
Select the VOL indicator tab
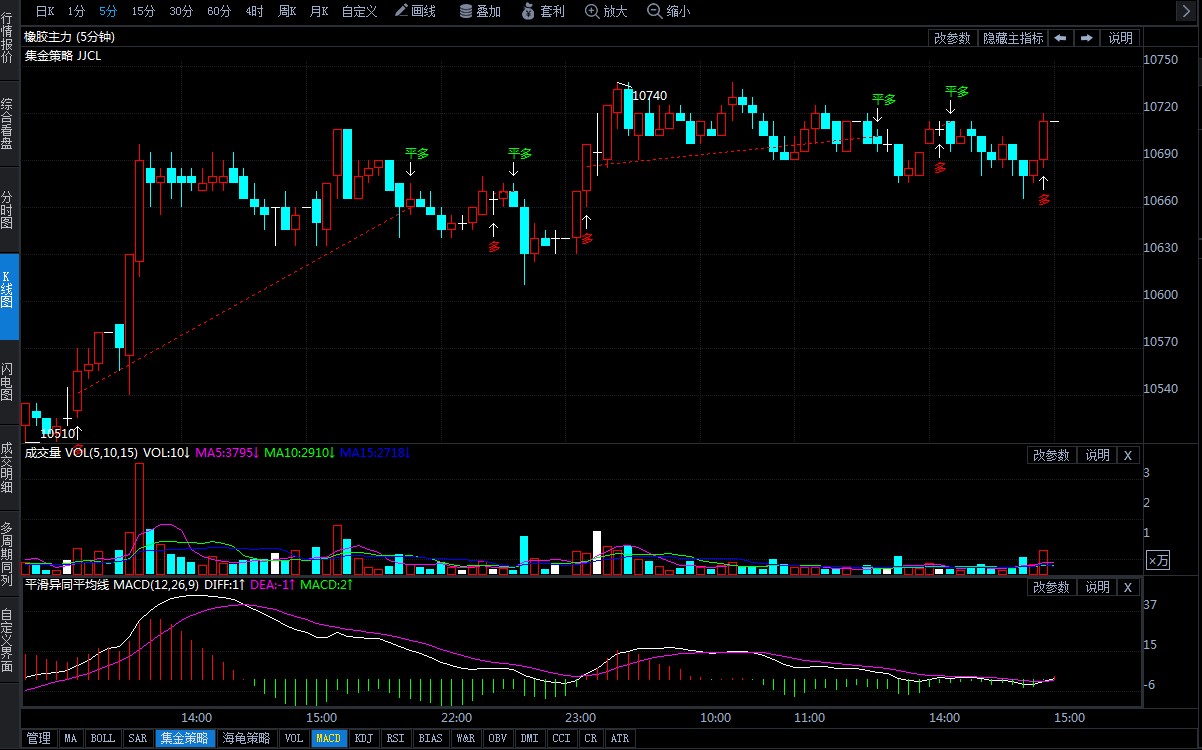pyautogui.click(x=294, y=739)
